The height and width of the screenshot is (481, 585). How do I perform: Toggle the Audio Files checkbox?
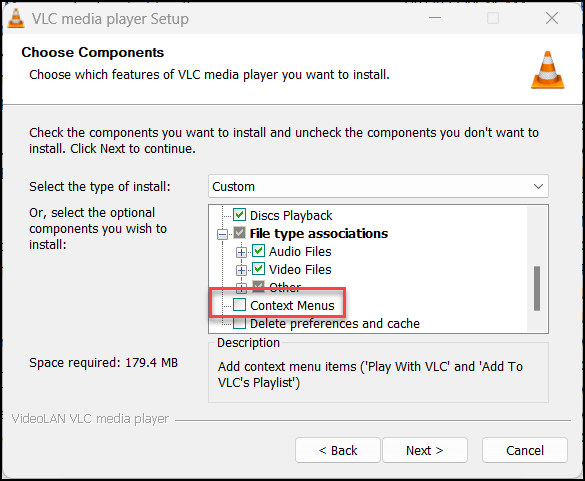click(x=259, y=251)
